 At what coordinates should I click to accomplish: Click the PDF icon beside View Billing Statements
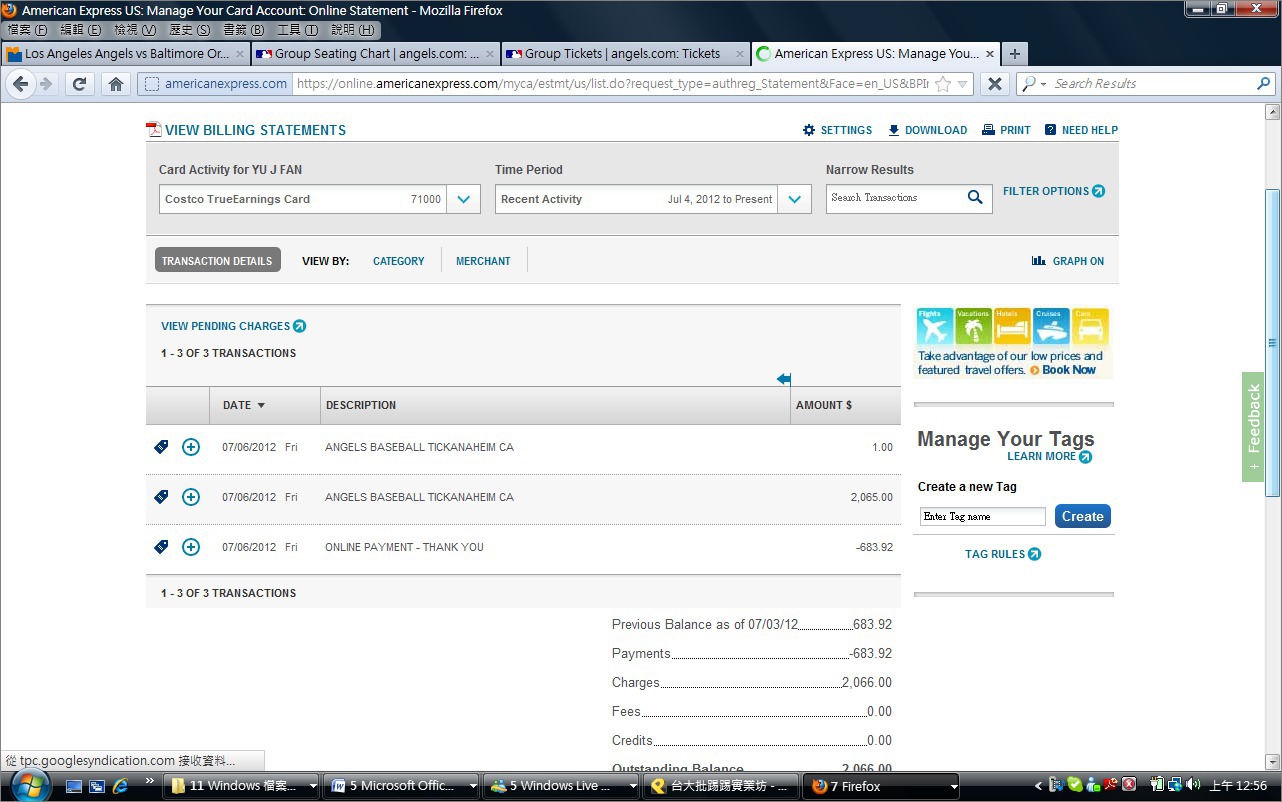click(x=153, y=129)
